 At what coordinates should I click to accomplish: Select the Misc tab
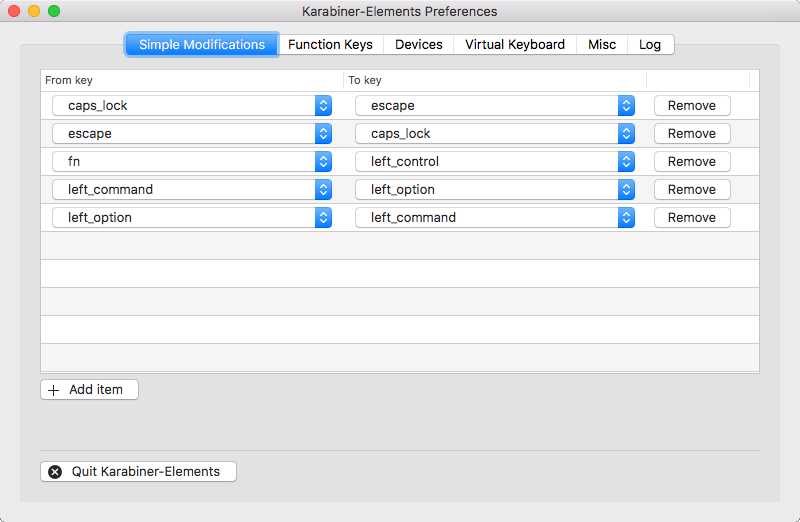[602, 44]
